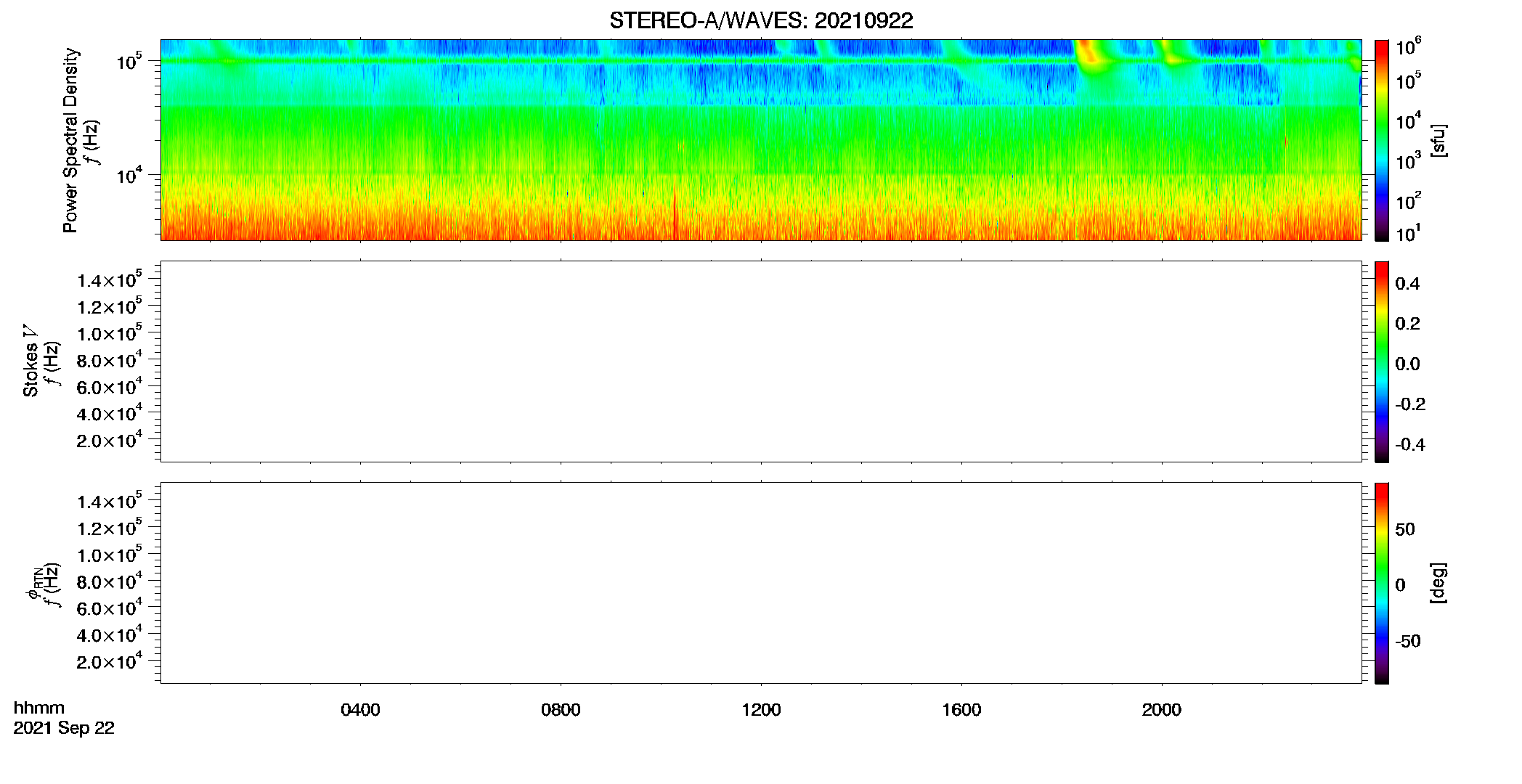
Task: Click the empty phi RTN panel
Action: pyautogui.click(x=761, y=583)
